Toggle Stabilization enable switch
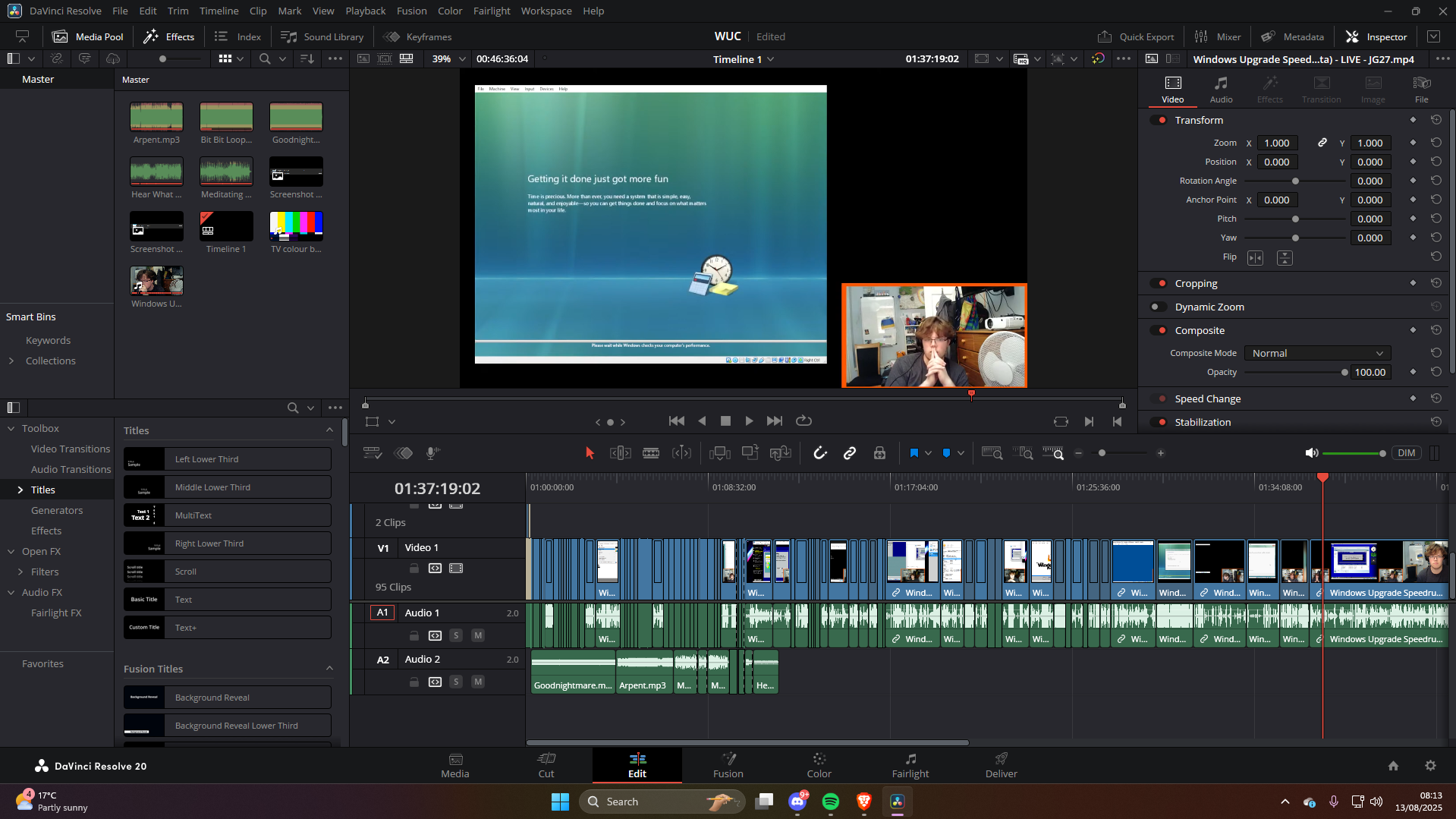 pyautogui.click(x=1159, y=422)
